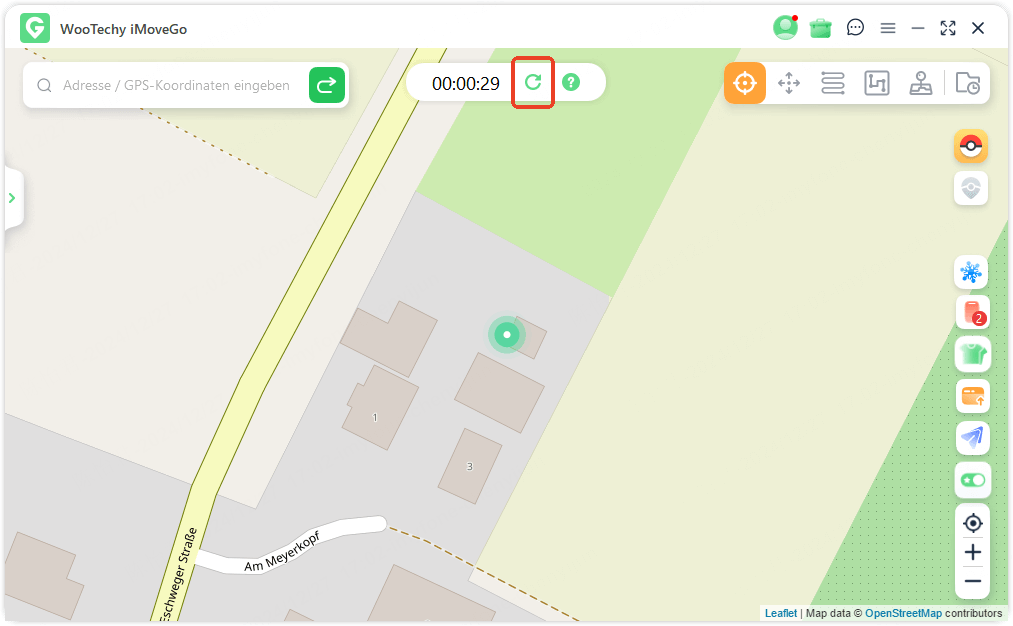Reset the cooldown timer refresh icon

(x=533, y=82)
